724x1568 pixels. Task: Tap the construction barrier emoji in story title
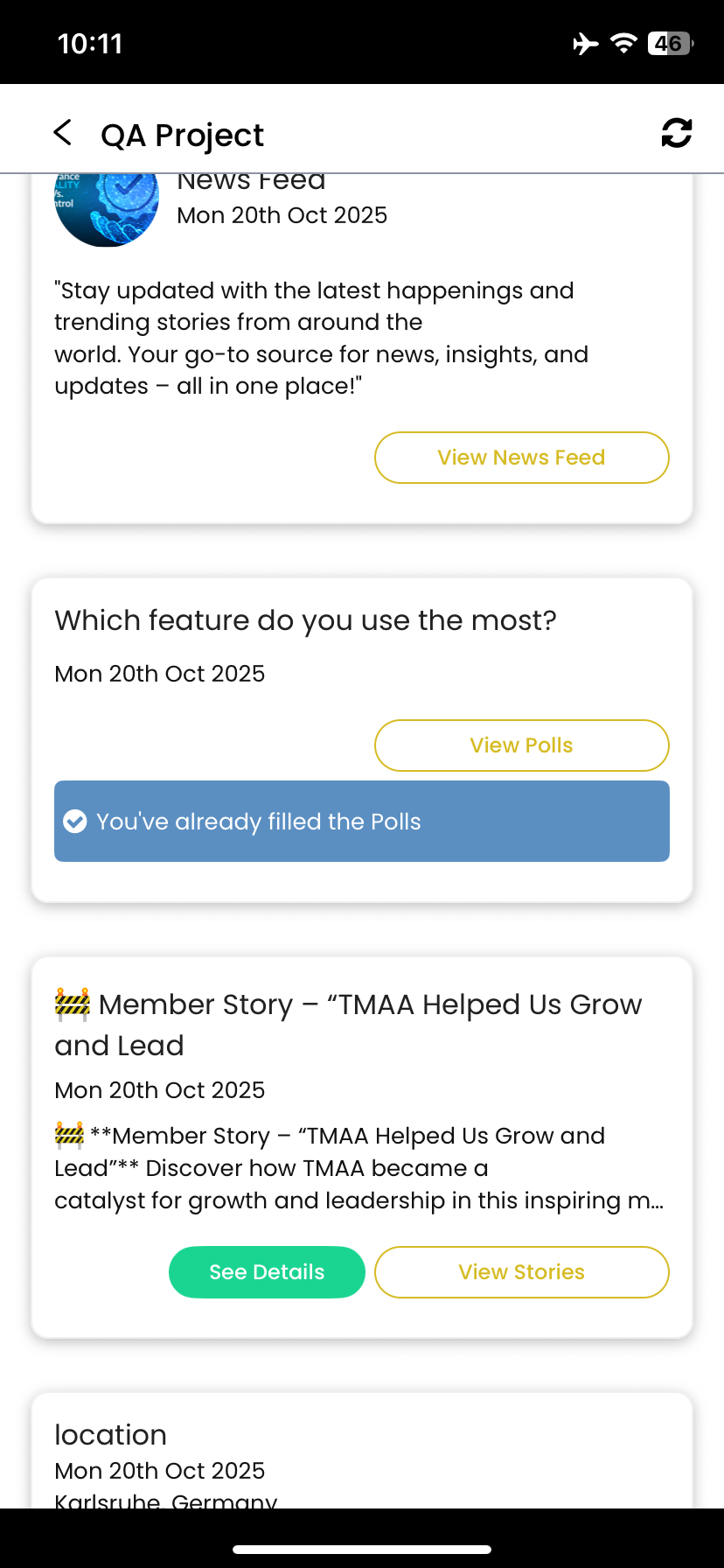(x=73, y=1004)
